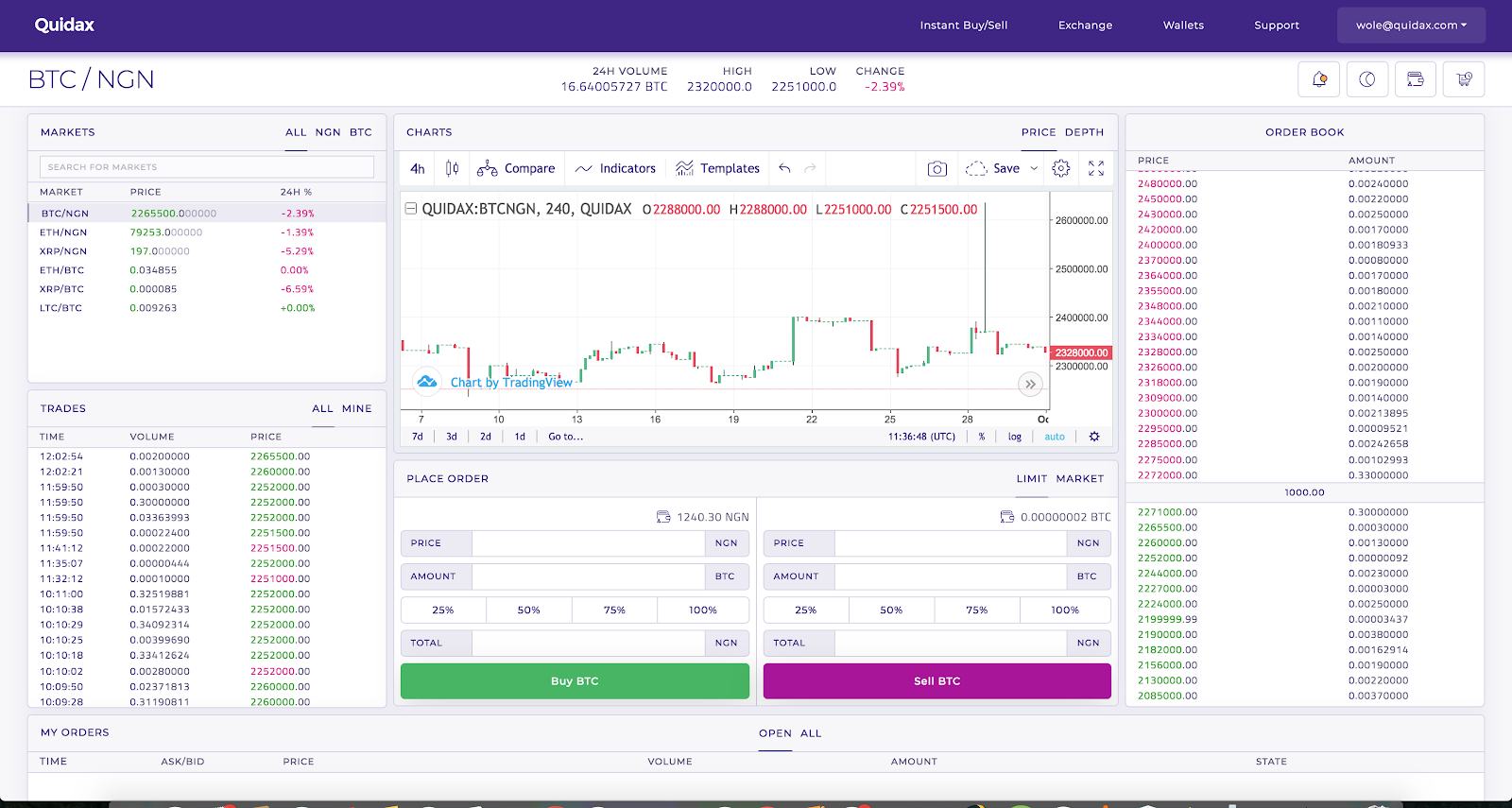Redo chart action arrow
The width and height of the screenshot is (1512, 808).
810,168
